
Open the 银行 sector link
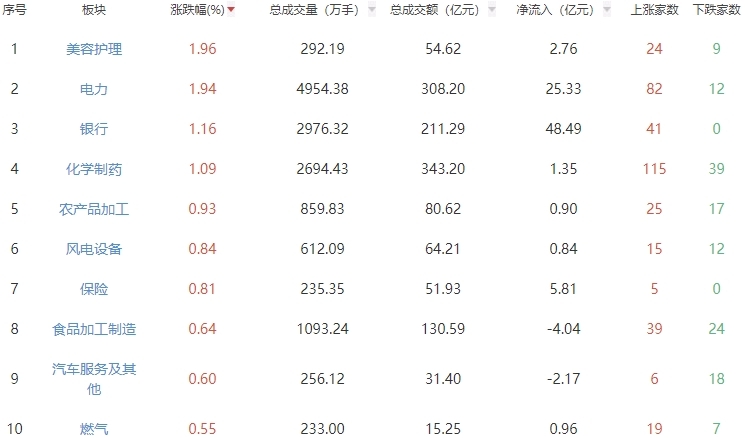tap(94, 129)
